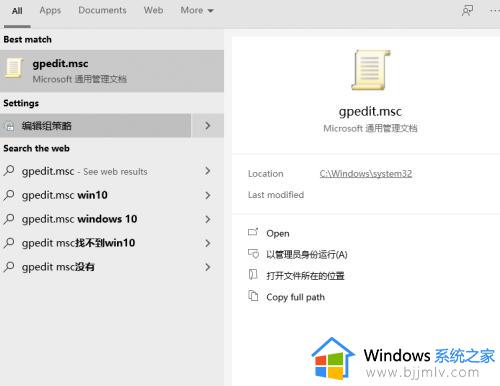
Task: Click search icon beside 'See web results'
Action: pyautogui.click(x=9, y=171)
